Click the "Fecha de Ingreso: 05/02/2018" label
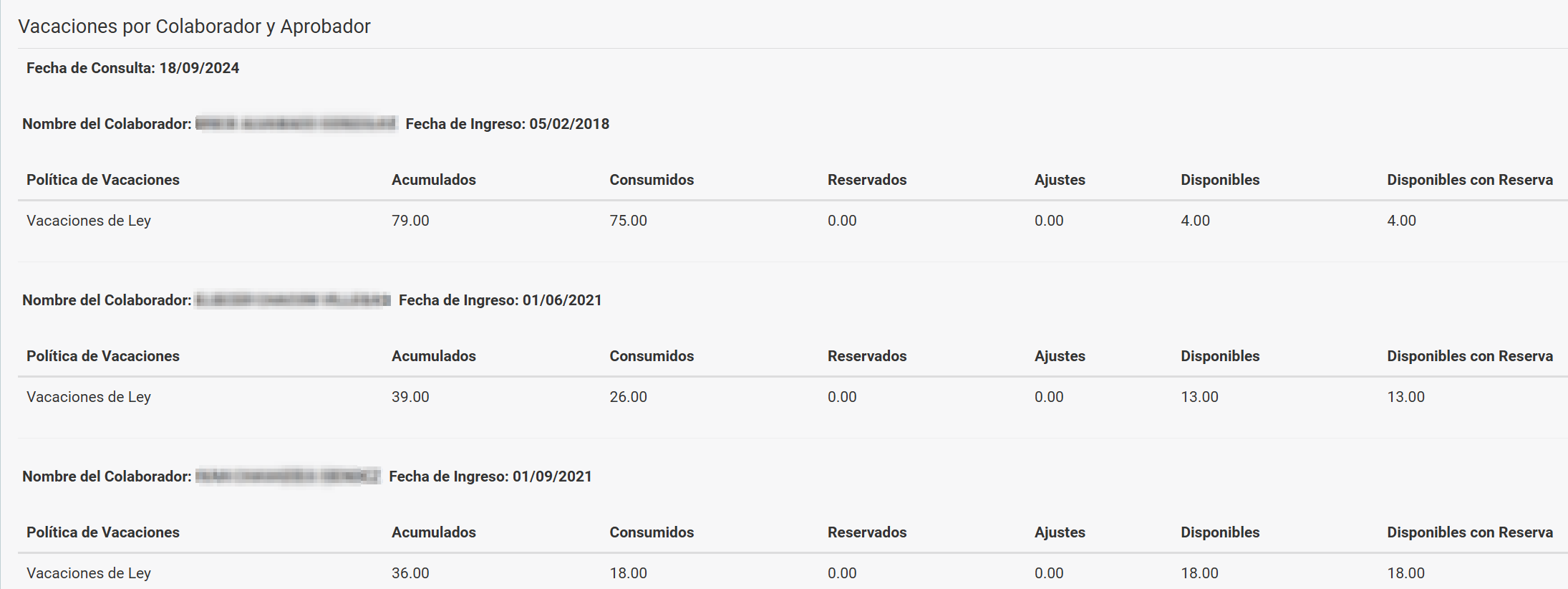 (x=507, y=124)
